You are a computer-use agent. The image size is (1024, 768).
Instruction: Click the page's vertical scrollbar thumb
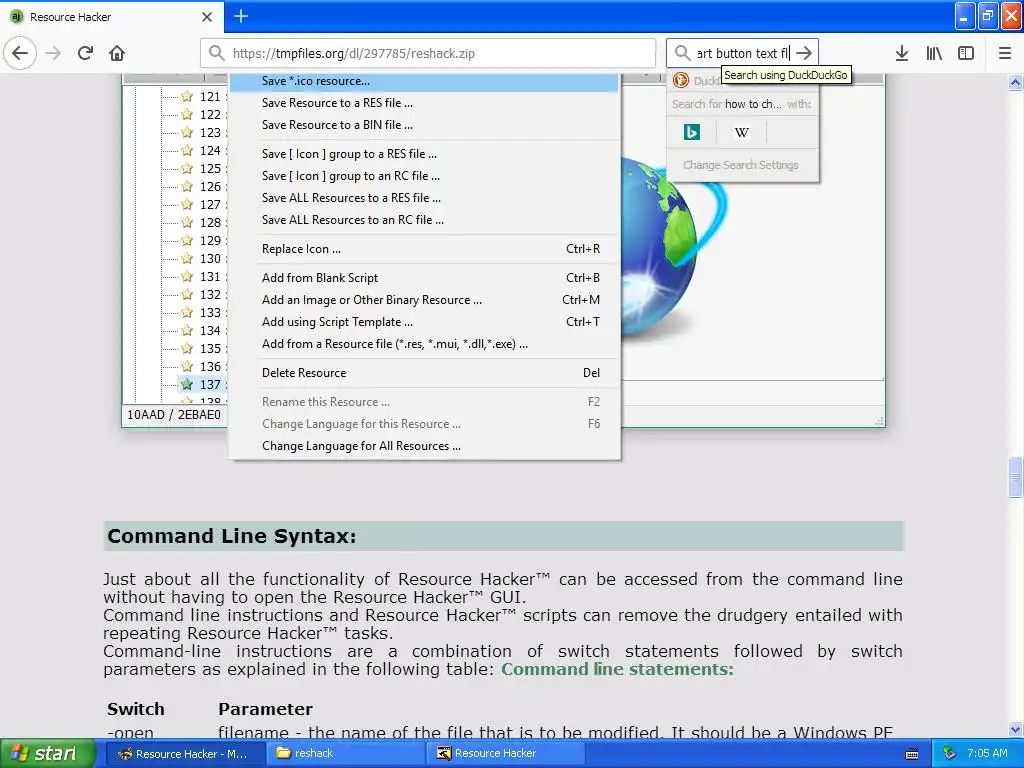click(1015, 478)
